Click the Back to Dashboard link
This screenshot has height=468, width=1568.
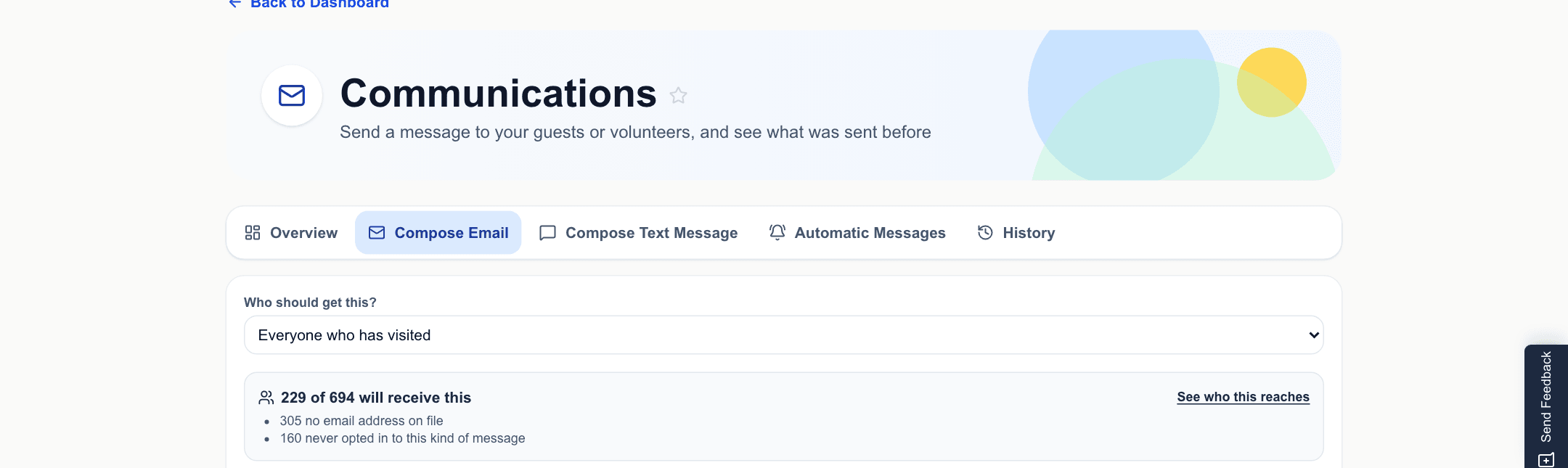309,4
